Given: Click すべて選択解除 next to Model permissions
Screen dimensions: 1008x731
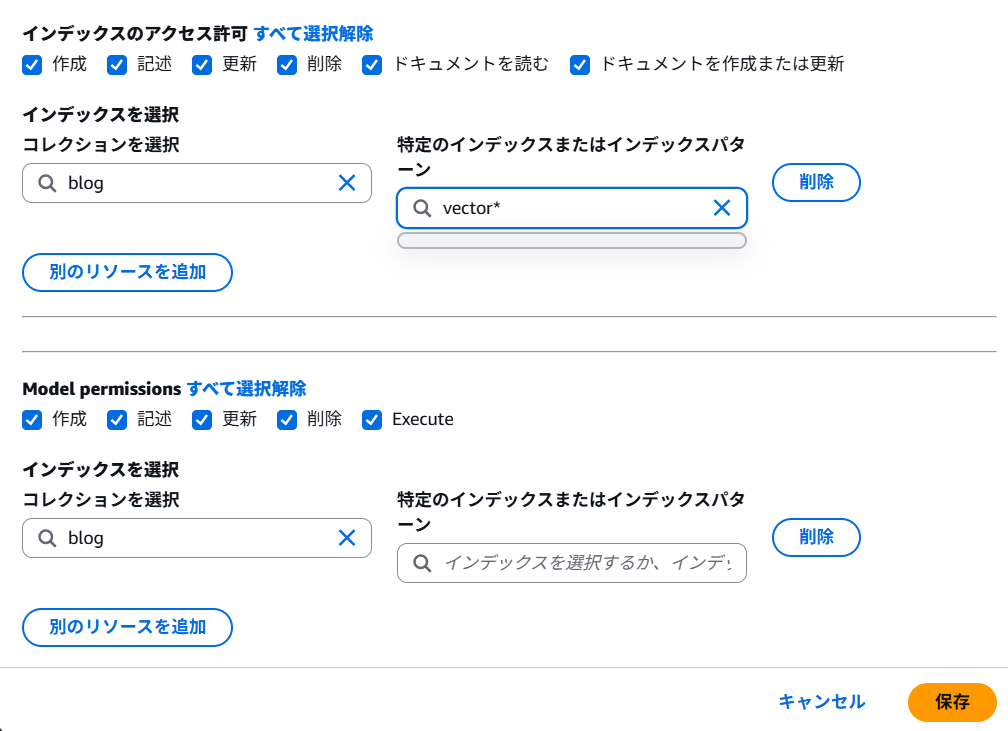Looking at the screenshot, I should click(246, 388).
